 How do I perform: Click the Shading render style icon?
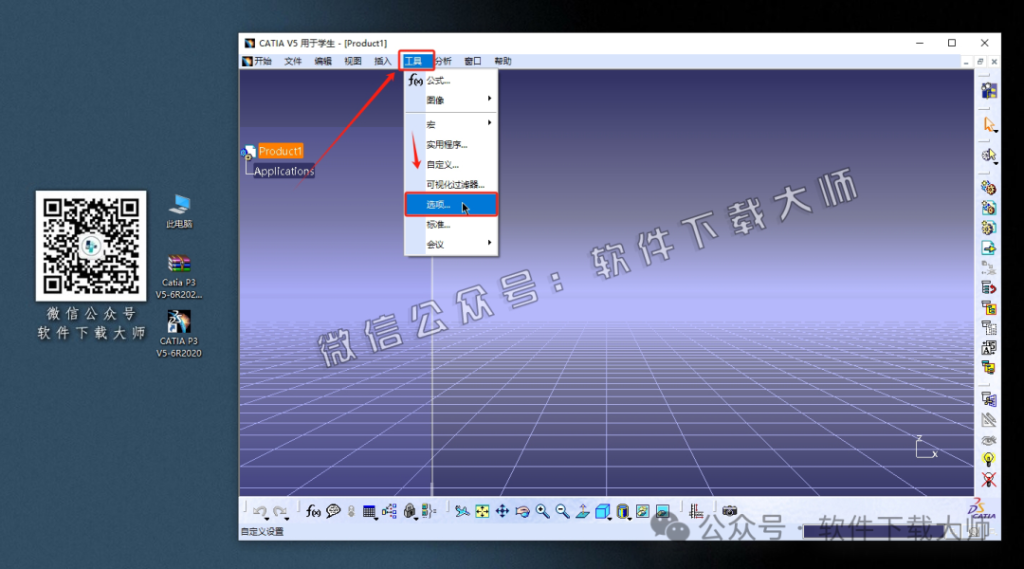coord(622,511)
